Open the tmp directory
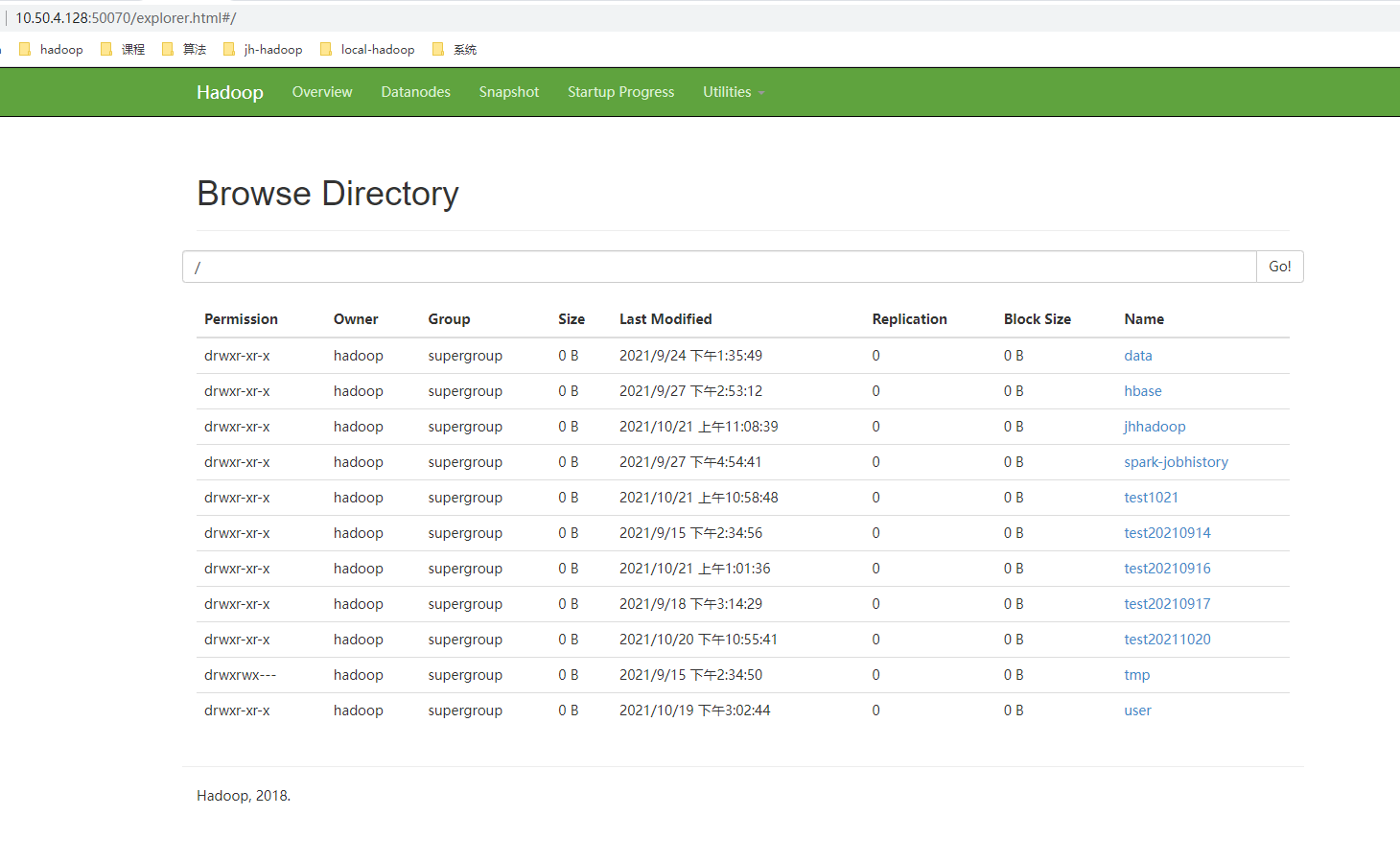This screenshot has height=862, width=1400. [x=1137, y=675]
